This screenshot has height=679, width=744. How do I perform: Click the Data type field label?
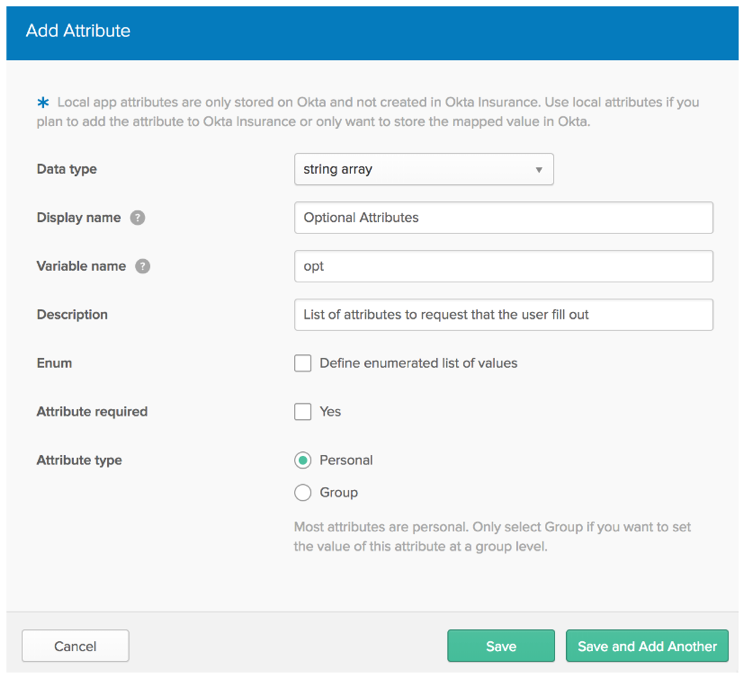coord(67,169)
